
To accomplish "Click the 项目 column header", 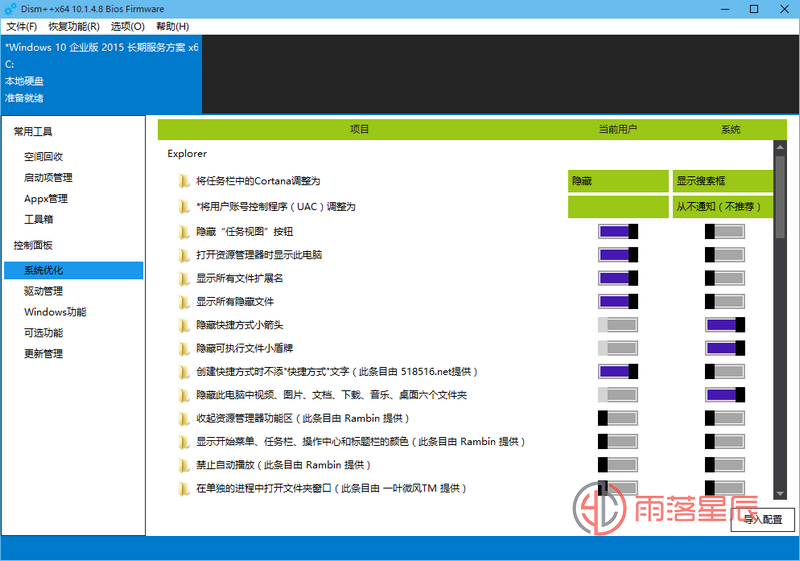I will (x=359, y=130).
